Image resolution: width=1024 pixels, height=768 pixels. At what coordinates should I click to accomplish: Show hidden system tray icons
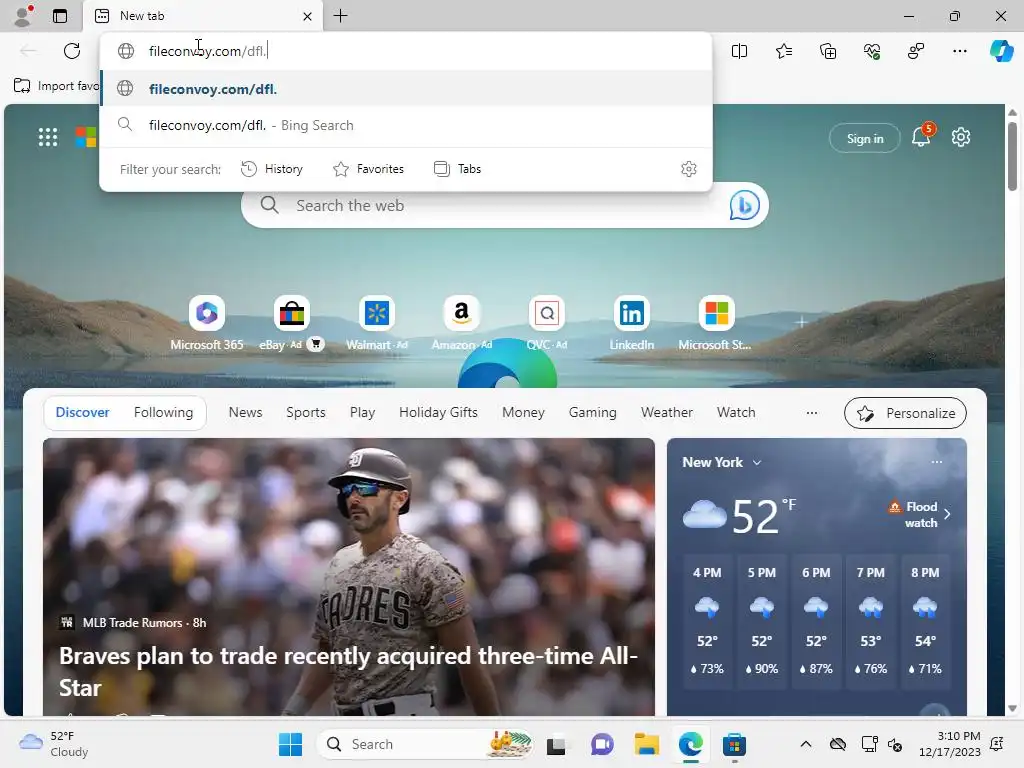(x=806, y=744)
